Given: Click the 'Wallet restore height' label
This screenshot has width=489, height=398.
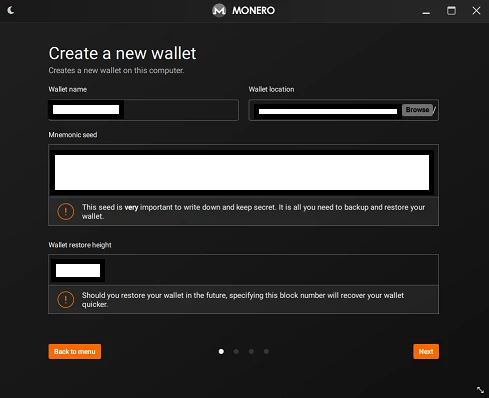Looking at the screenshot, I should pyautogui.click(x=80, y=245).
